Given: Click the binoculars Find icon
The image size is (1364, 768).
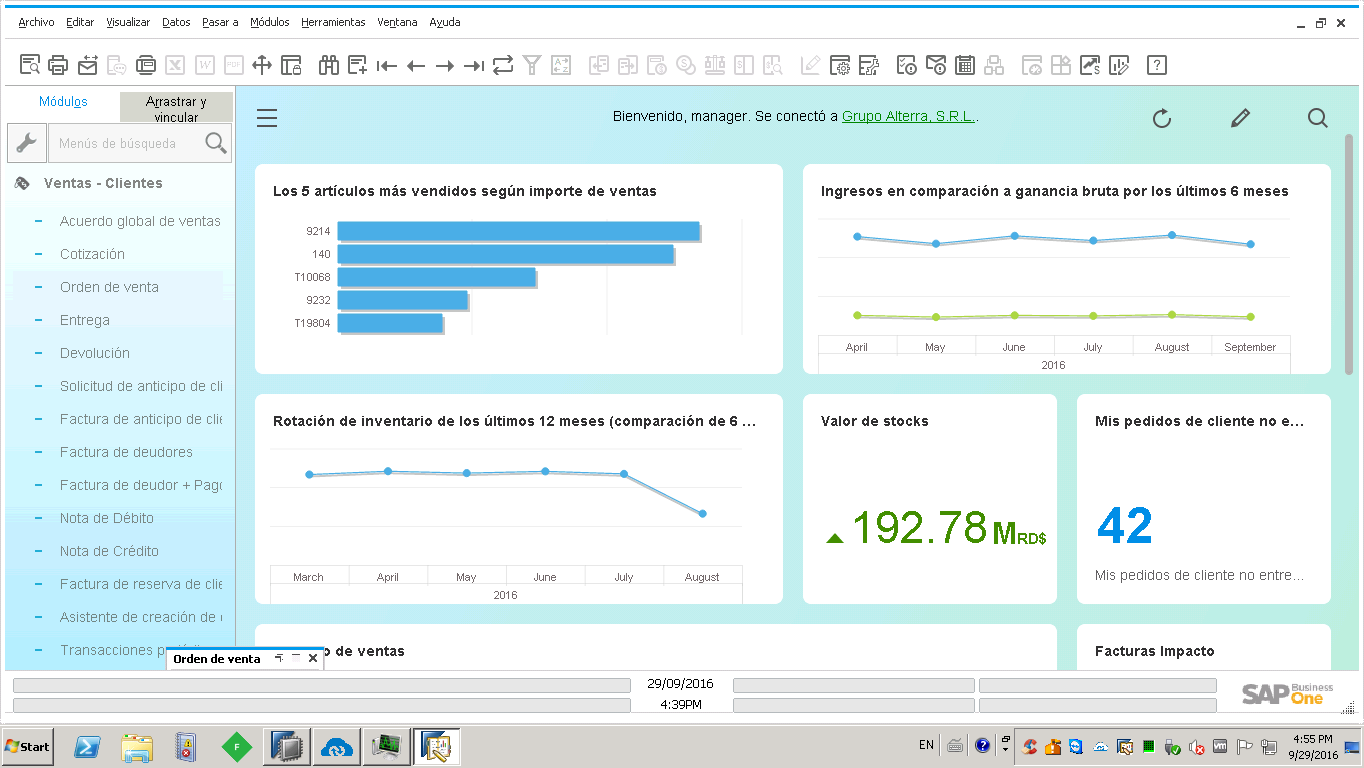Looking at the screenshot, I should coord(329,65).
